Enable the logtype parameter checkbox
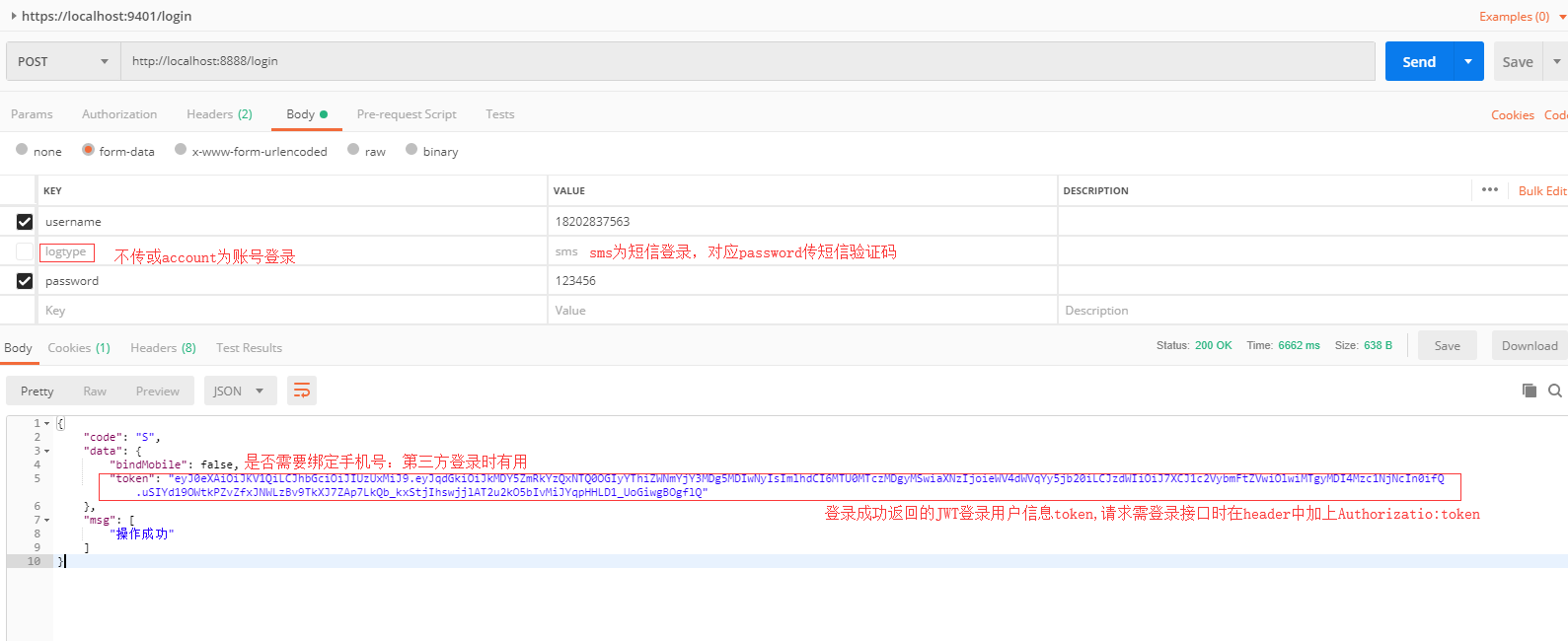1568x641 pixels. pos(25,251)
